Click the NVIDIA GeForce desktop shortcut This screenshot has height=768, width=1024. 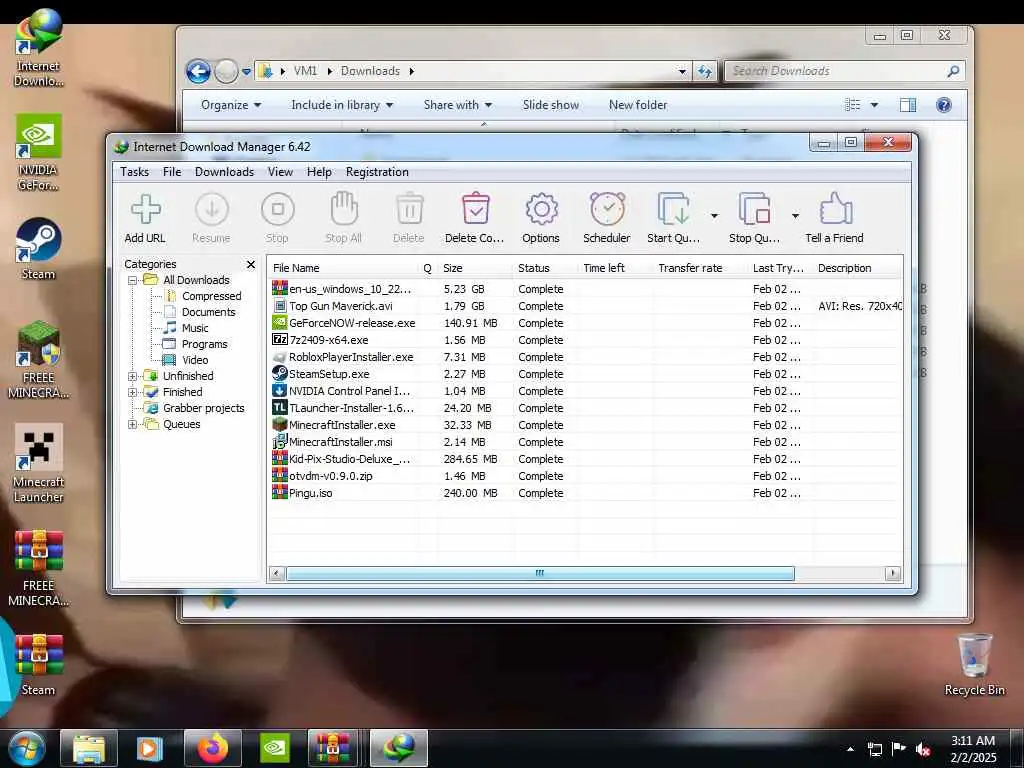pyautogui.click(x=39, y=152)
